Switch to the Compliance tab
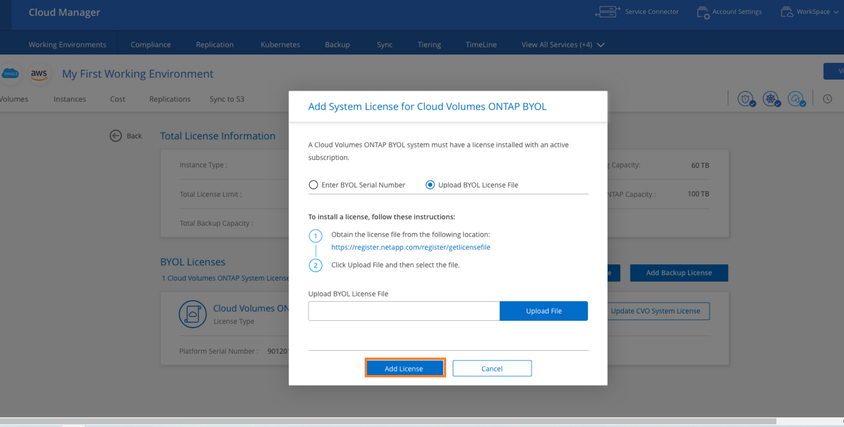This screenshot has height=427, width=844. click(151, 45)
